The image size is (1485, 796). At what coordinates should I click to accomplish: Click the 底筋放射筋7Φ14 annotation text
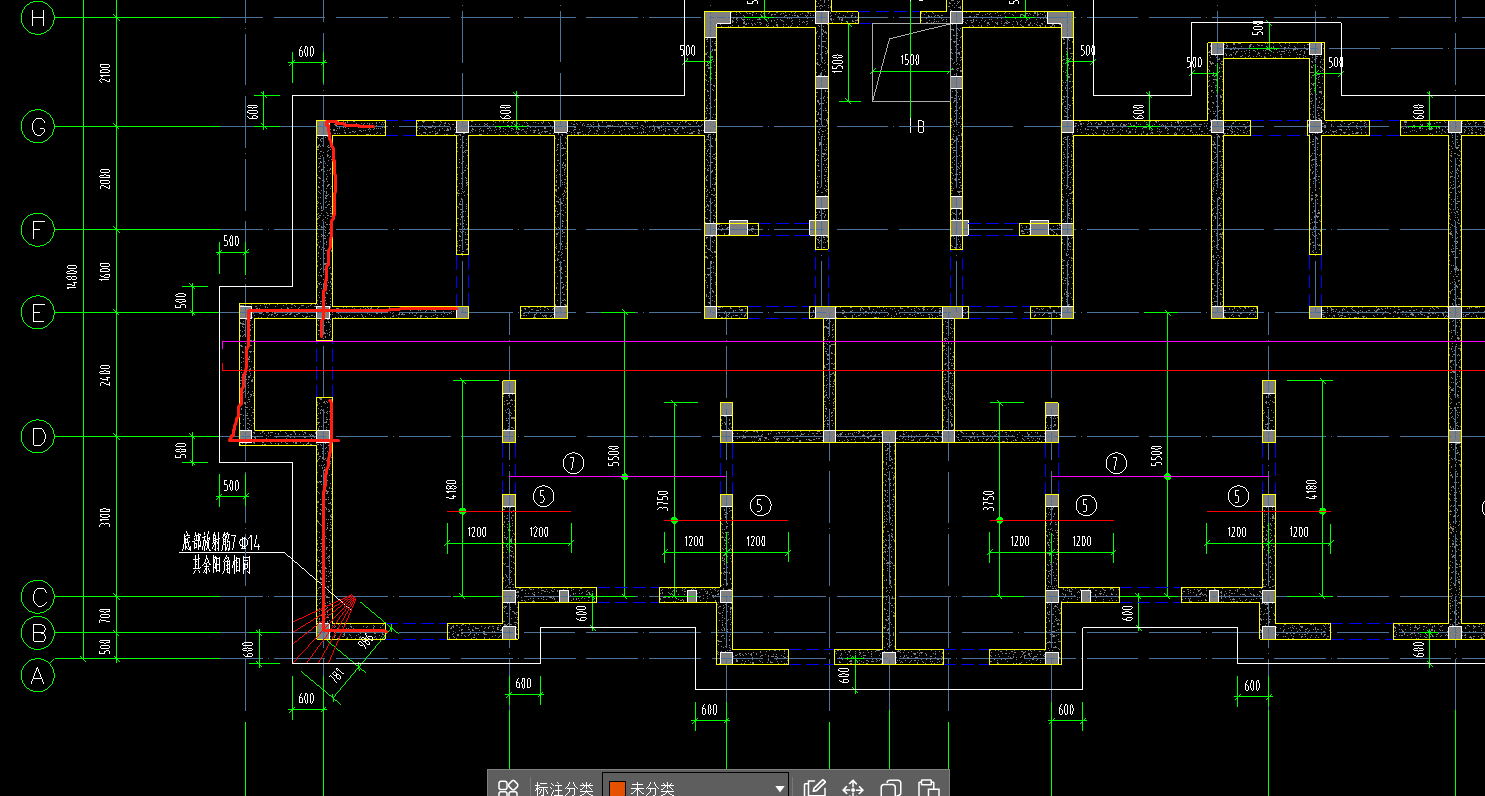click(x=222, y=543)
